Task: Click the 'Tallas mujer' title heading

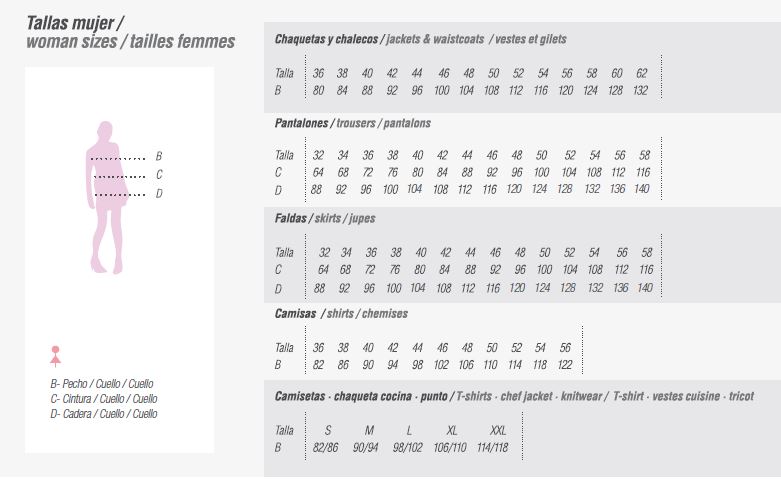Action: (x=75, y=21)
